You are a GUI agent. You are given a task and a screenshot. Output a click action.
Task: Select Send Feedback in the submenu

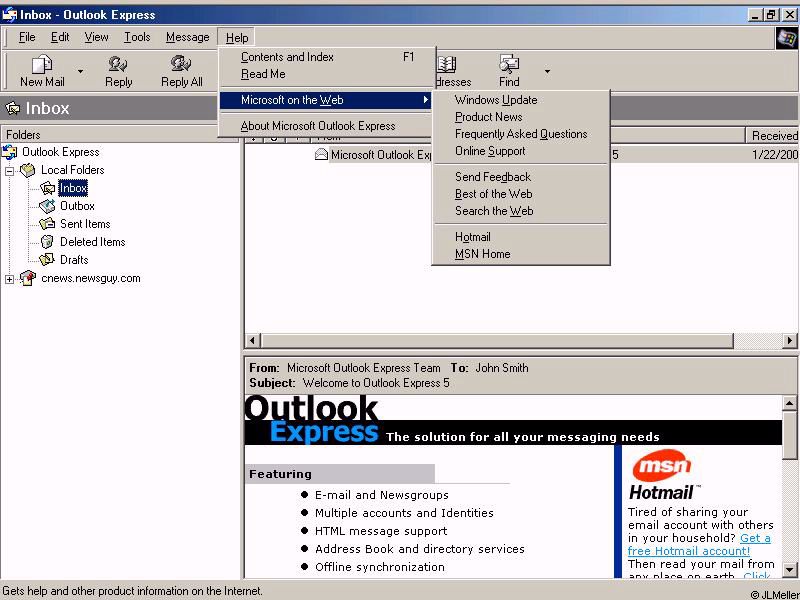pos(493,177)
